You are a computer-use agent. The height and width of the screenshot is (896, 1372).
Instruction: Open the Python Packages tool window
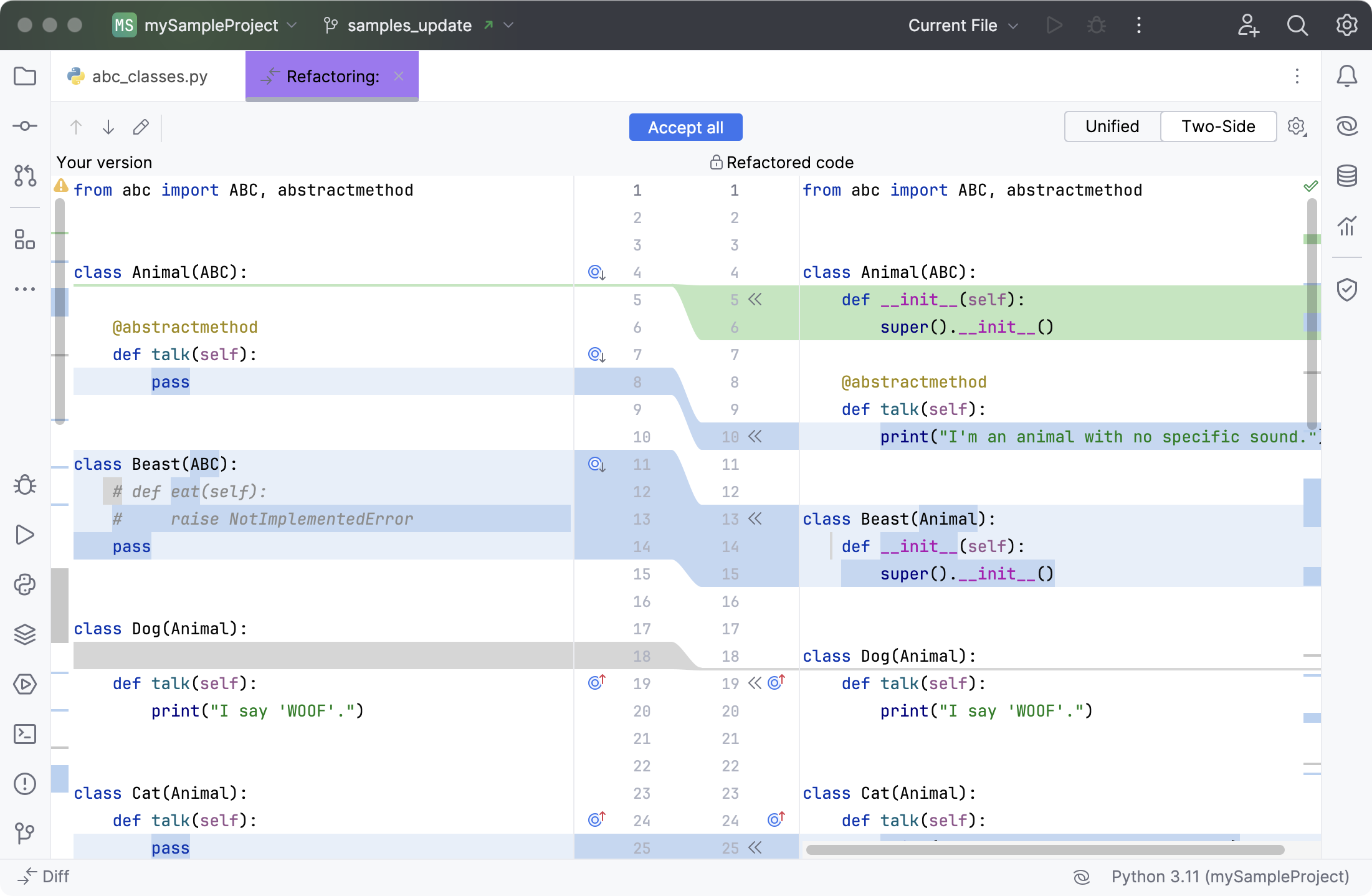[x=25, y=584]
